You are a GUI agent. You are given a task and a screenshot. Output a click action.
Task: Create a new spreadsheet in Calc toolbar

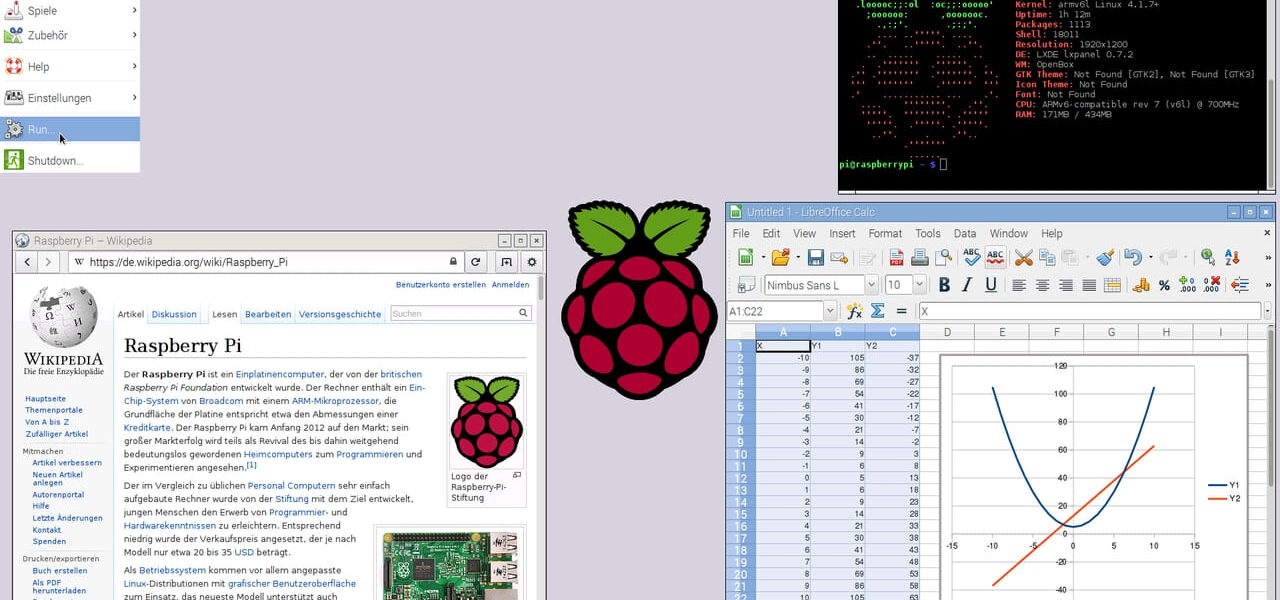745,257
